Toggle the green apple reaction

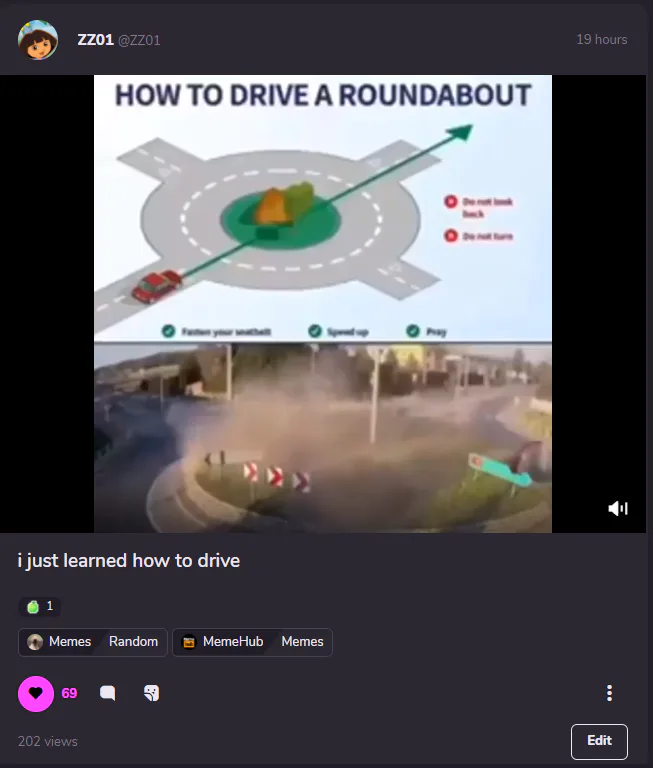tap(40, 606)
